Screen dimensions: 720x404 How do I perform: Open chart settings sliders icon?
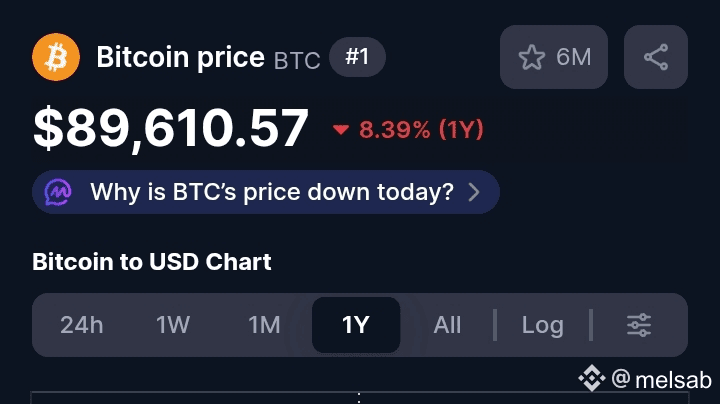pos(639,325)
